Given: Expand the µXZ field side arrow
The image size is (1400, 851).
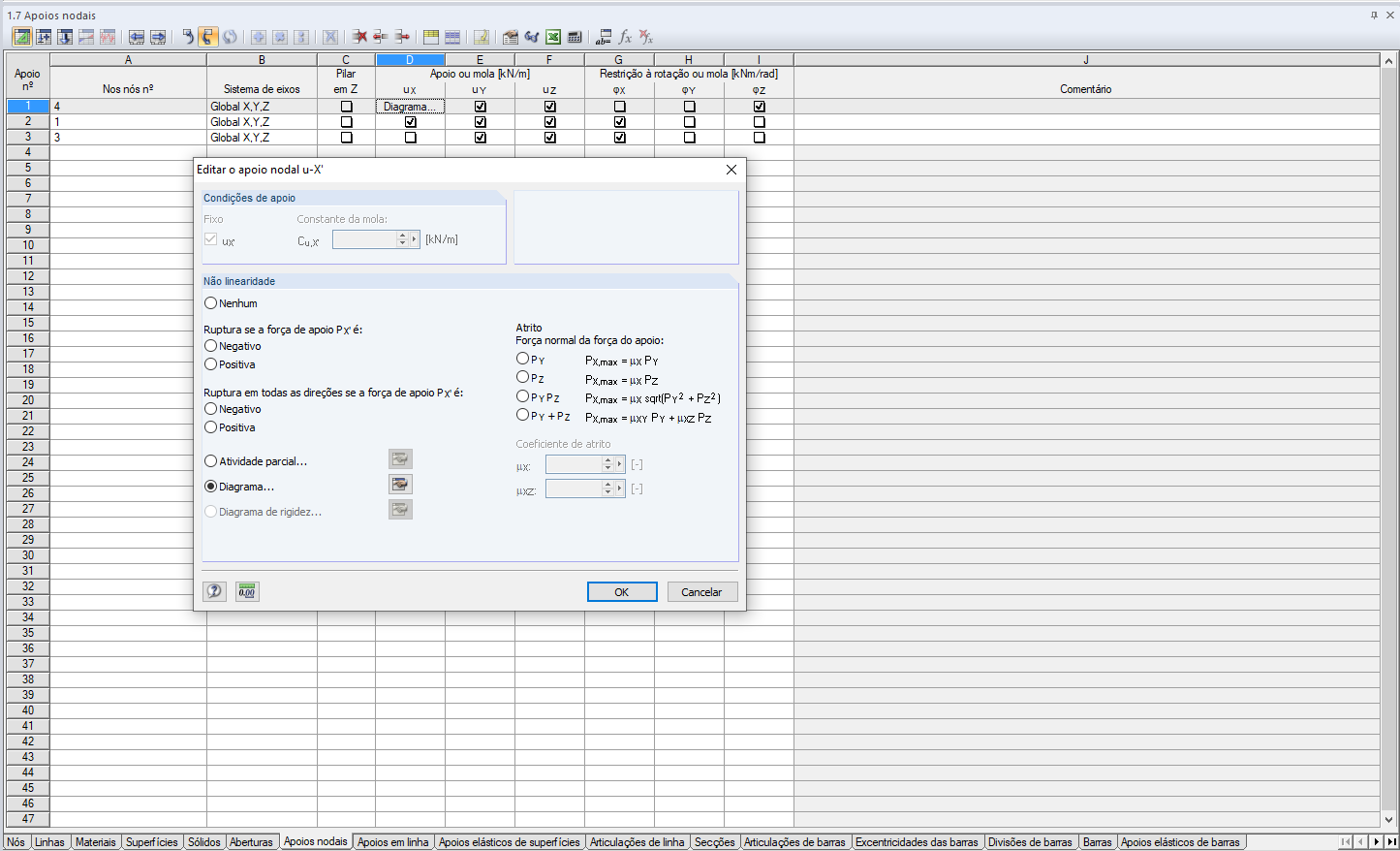Looking at the screenshot, I should coord(620,489).
